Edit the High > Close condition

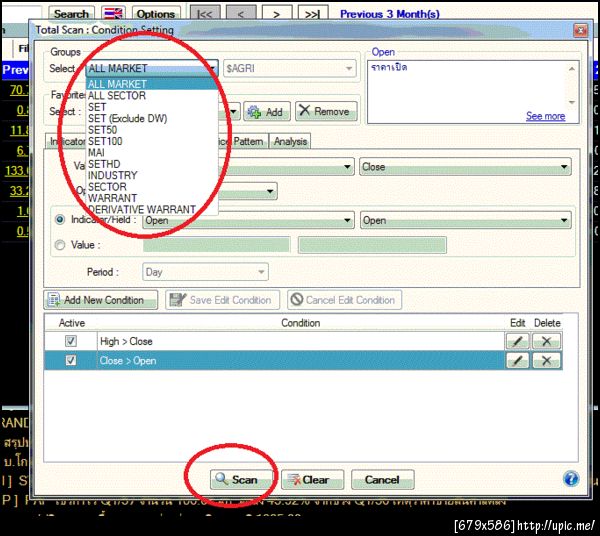pos(517,341)
